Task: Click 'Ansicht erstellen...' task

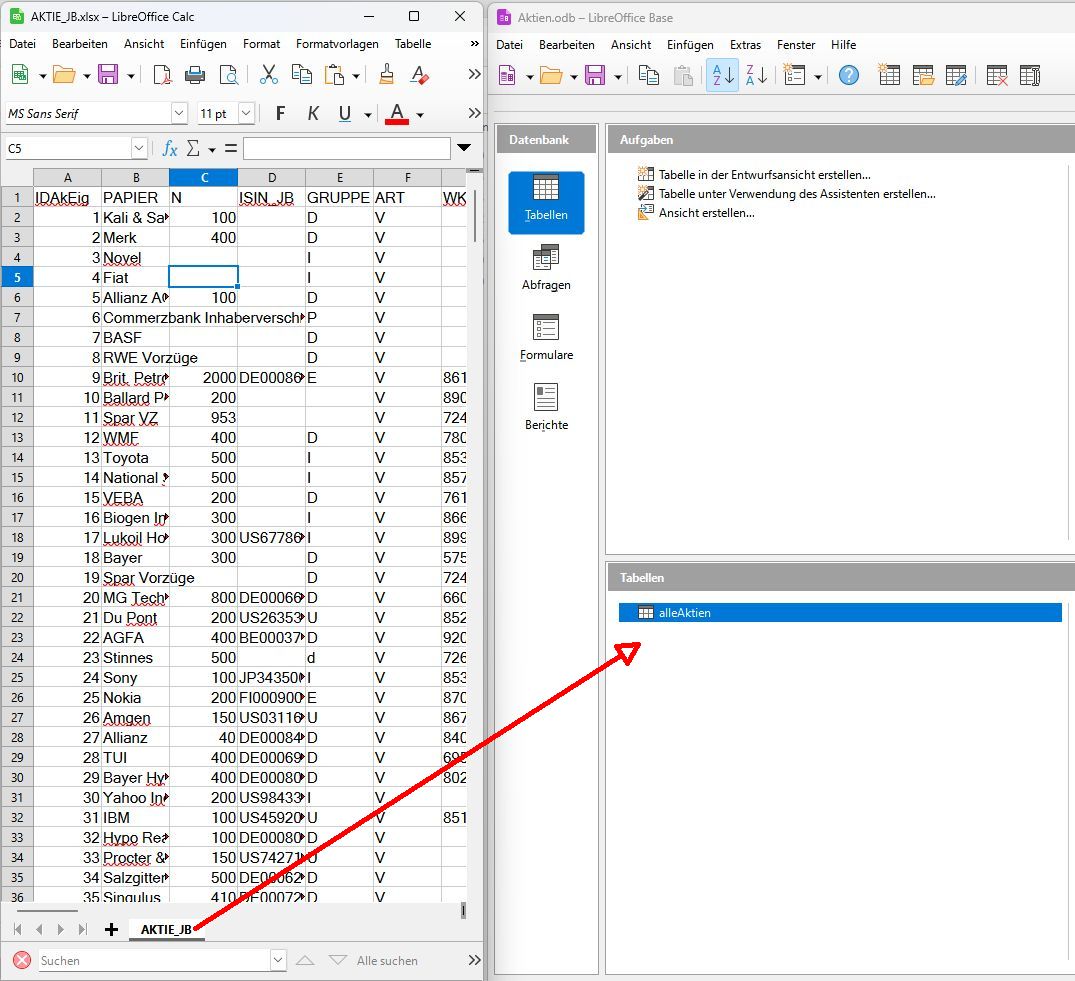Action: [x=706, y=213]
